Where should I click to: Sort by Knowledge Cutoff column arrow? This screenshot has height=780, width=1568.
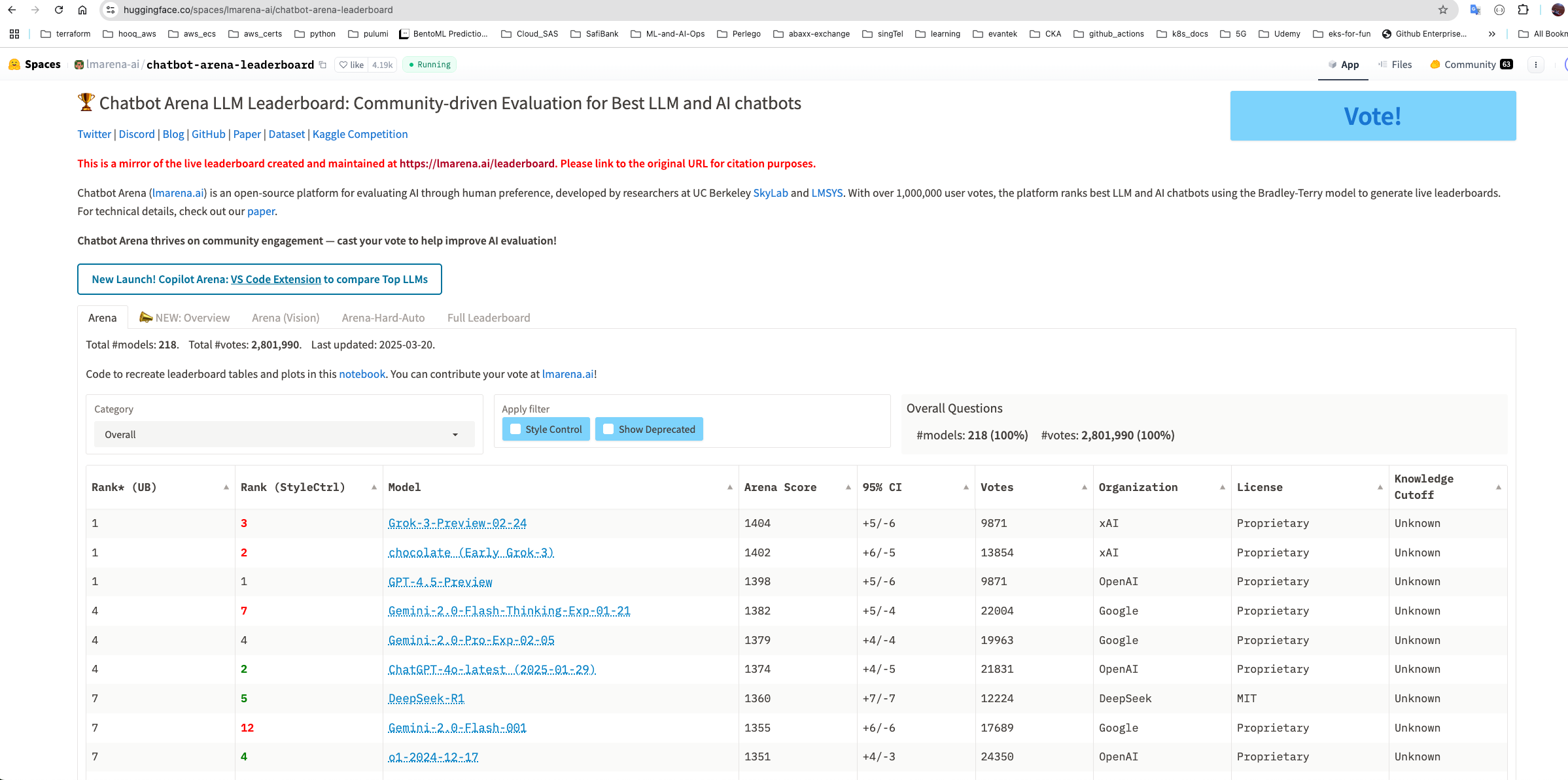point(1499,487)
